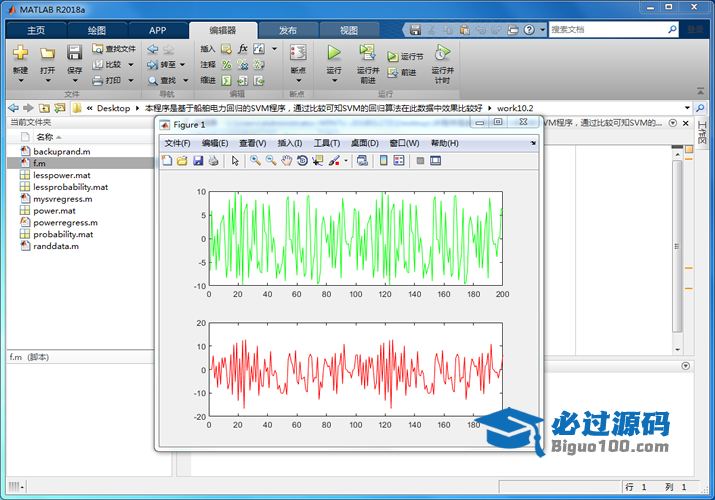Click the Breakpoints (断点) icon
The image size is (715, 500).
[298, 53]
